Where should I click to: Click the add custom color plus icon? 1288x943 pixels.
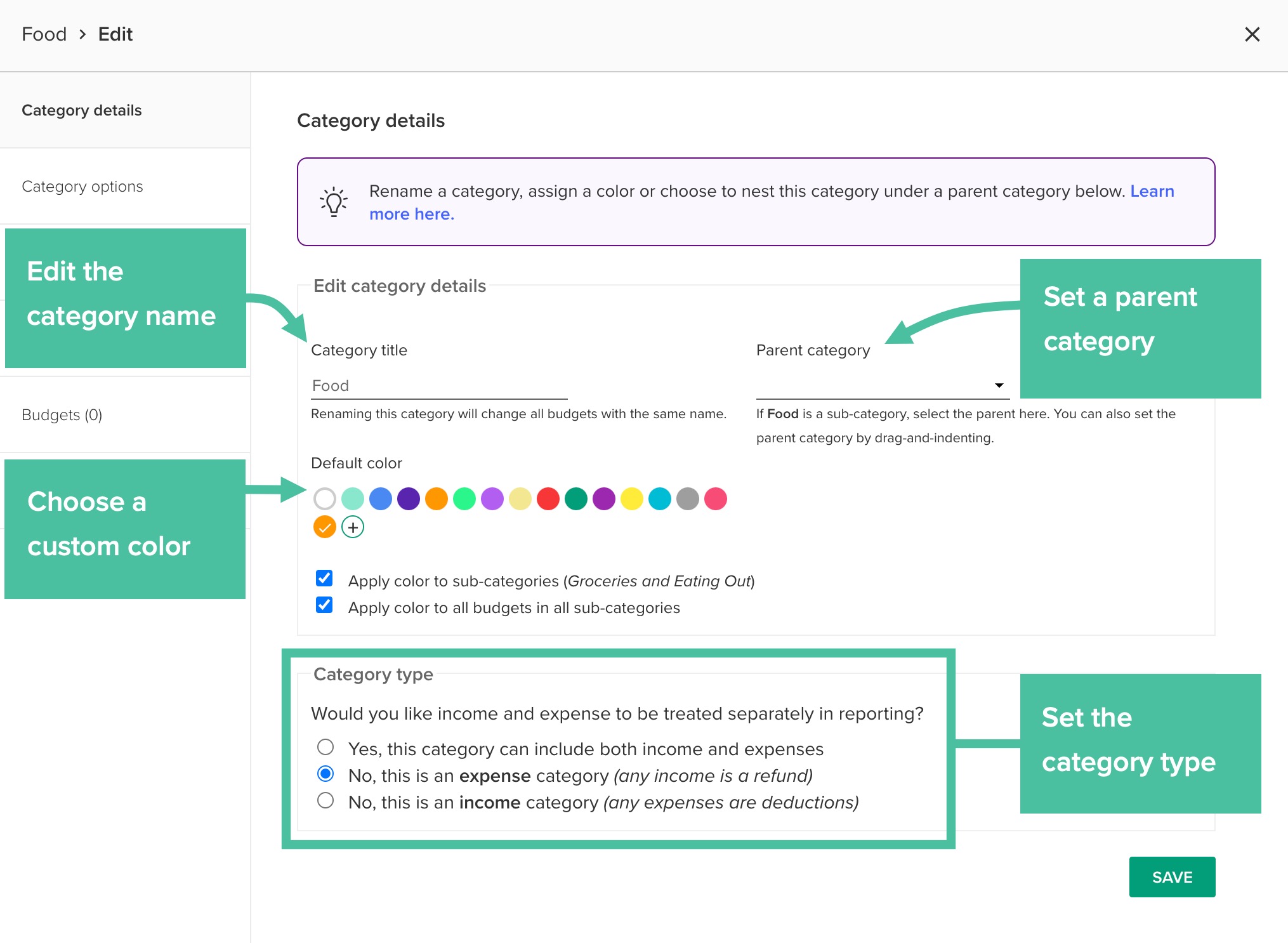(353, 527)
